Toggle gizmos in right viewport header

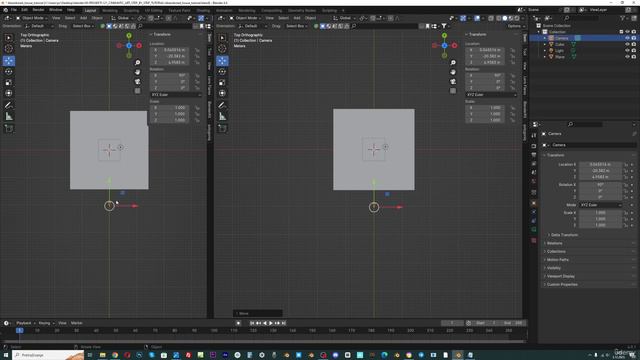point(463,18)
